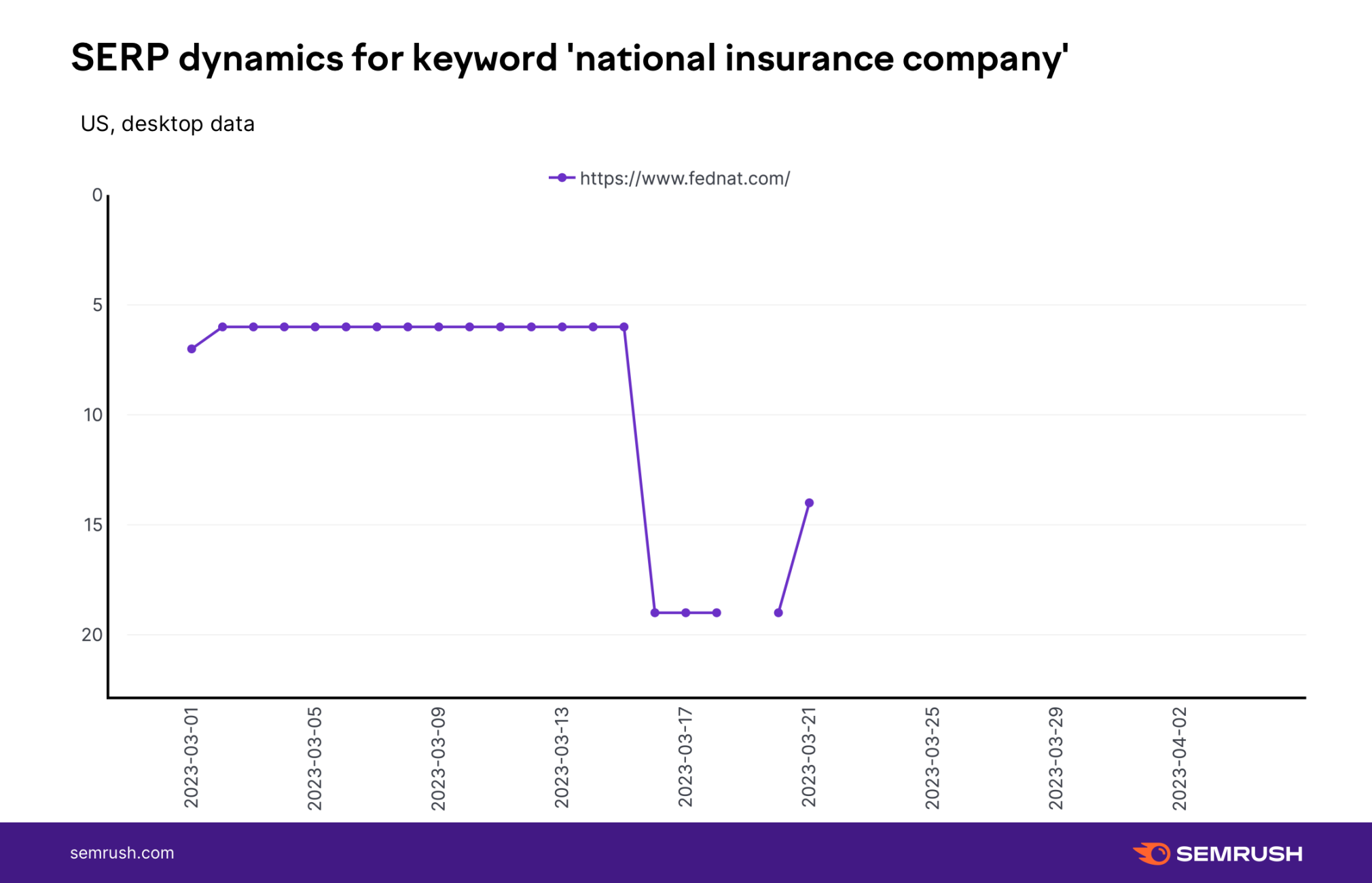Click the data point at position 14

tap(809, 503)
